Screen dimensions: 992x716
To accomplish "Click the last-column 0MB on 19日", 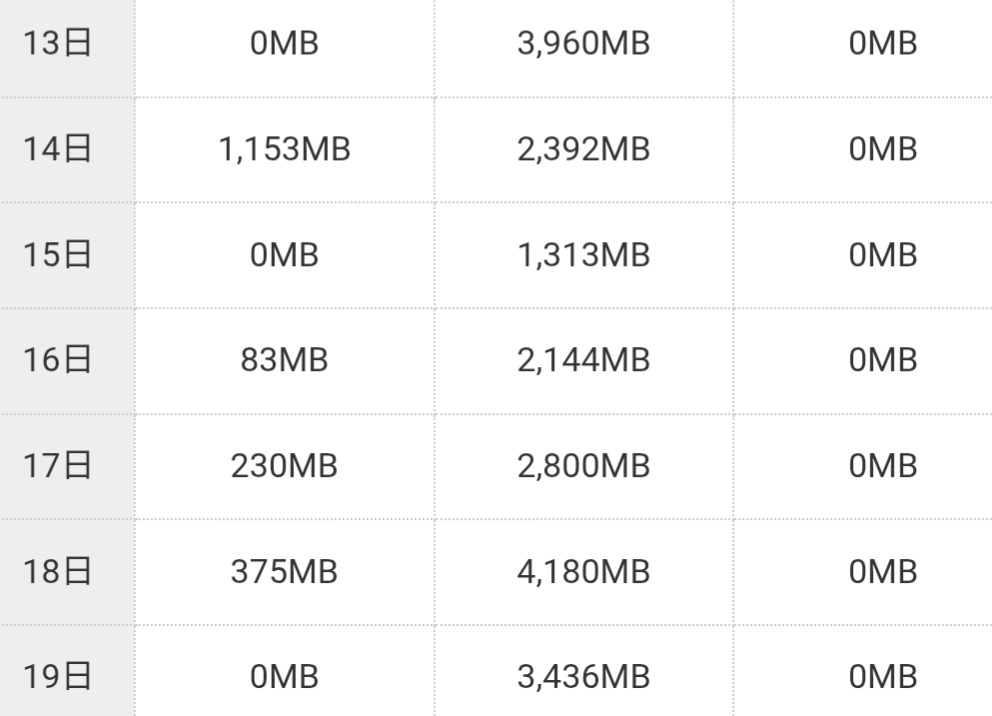I will coord(883,677).
